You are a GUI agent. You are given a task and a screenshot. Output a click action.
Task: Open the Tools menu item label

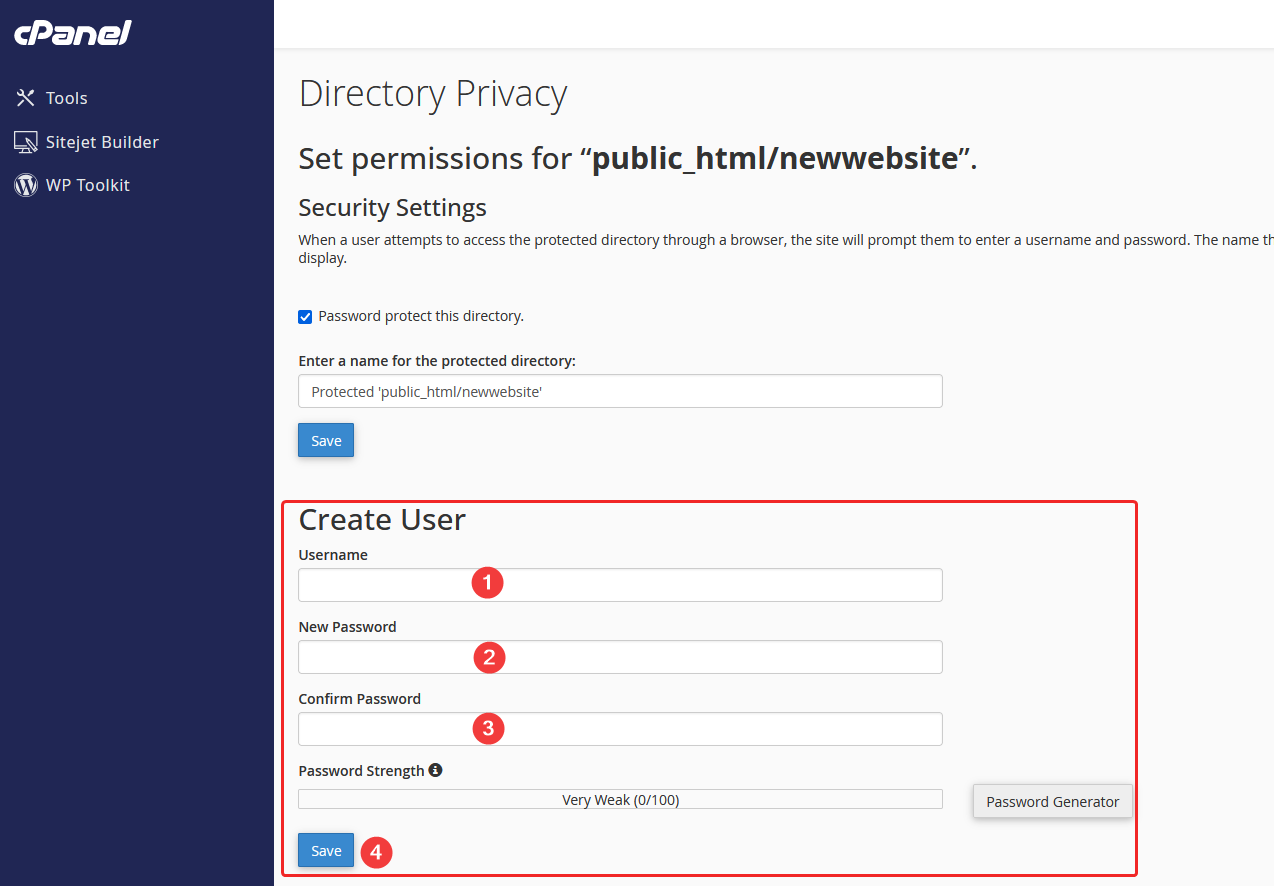(x=67, y=98)
